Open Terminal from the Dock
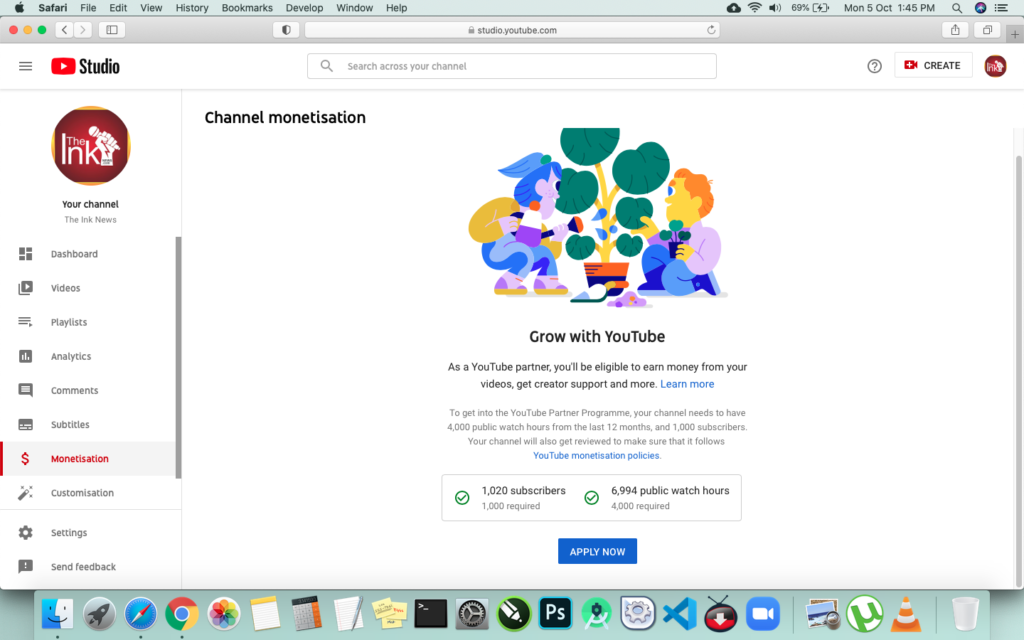This screenshot has width=1024, height=640. [x=431, y=614]
